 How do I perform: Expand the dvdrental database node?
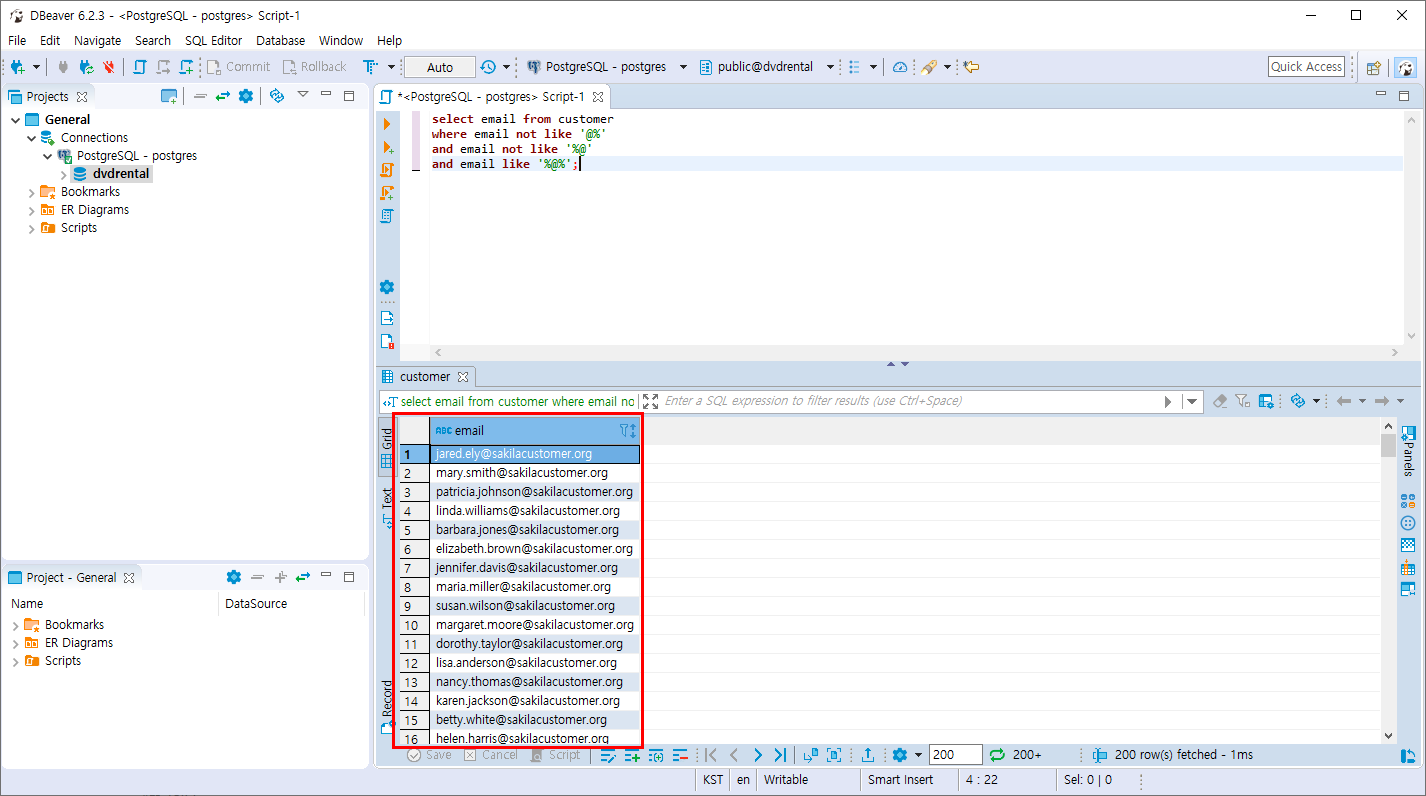point(64,174)
